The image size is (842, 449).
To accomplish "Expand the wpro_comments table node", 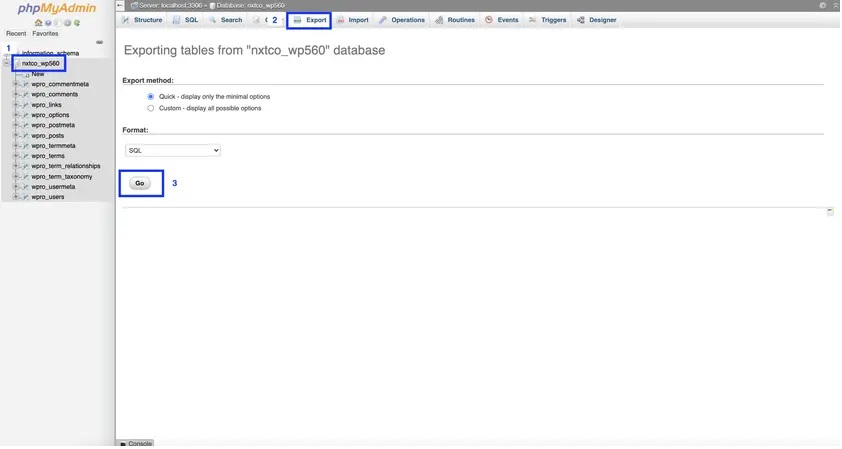I will pyautogui.click(x=16, y=95).
